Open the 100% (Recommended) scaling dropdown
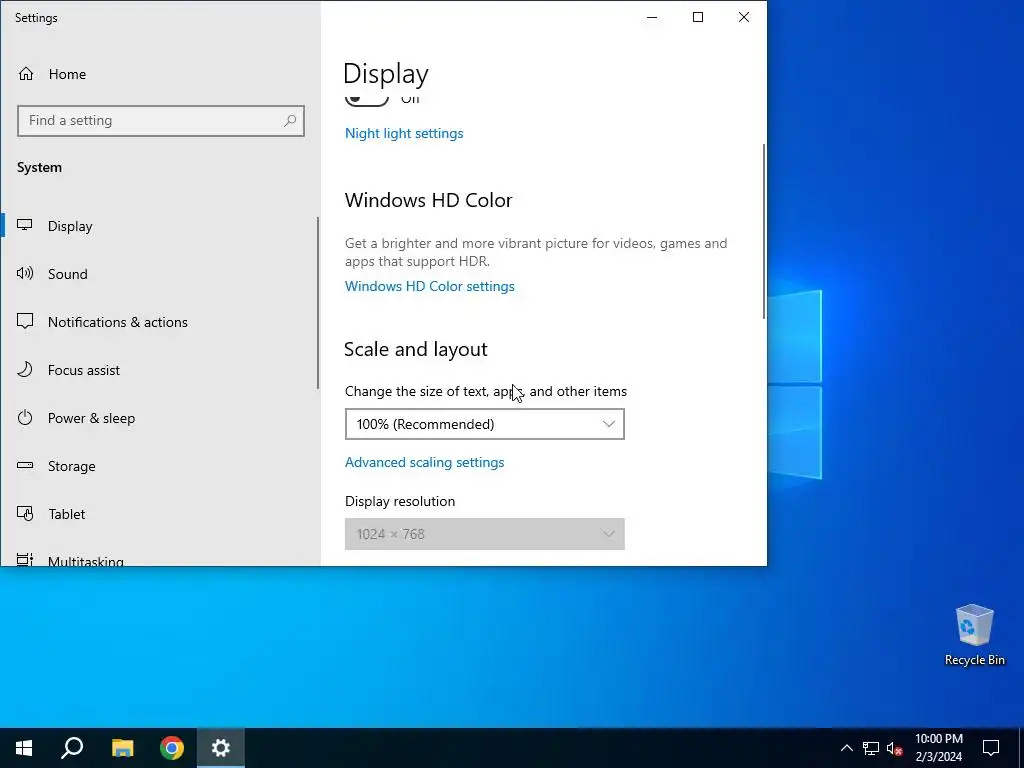Screen dimensions: 1024x768 [485, 424]
